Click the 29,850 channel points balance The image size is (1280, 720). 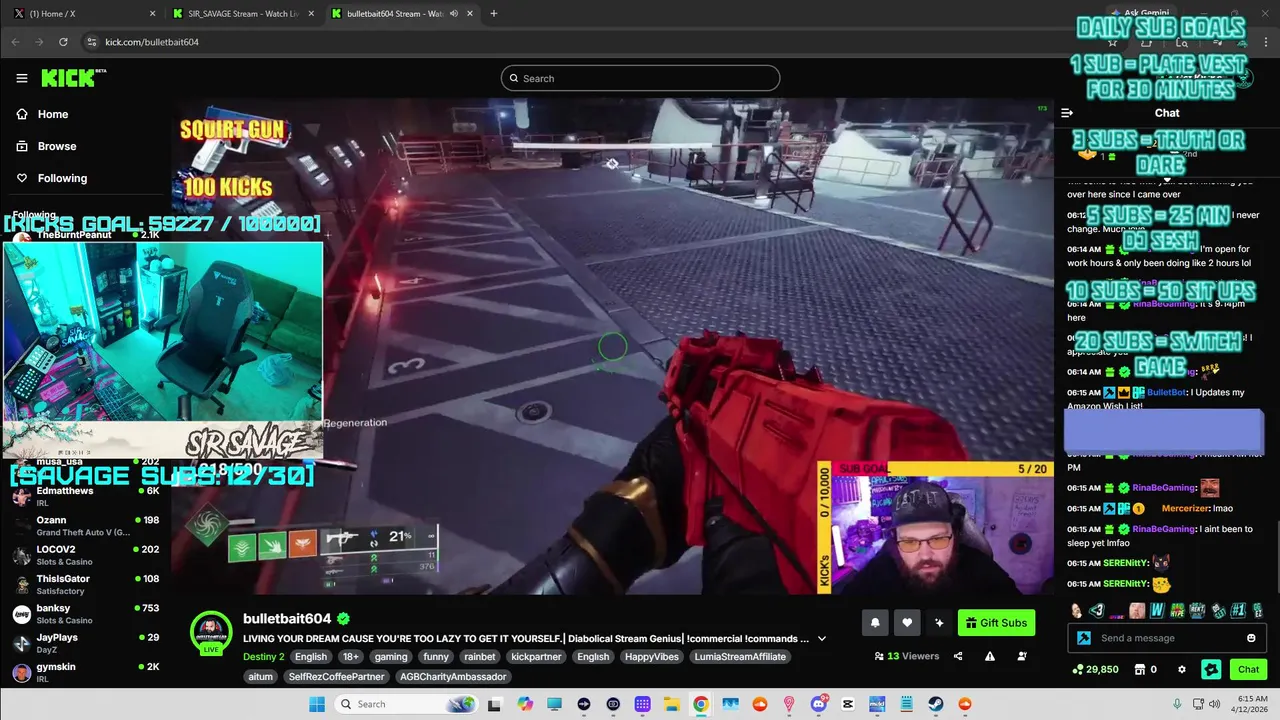coord(1095,670)
